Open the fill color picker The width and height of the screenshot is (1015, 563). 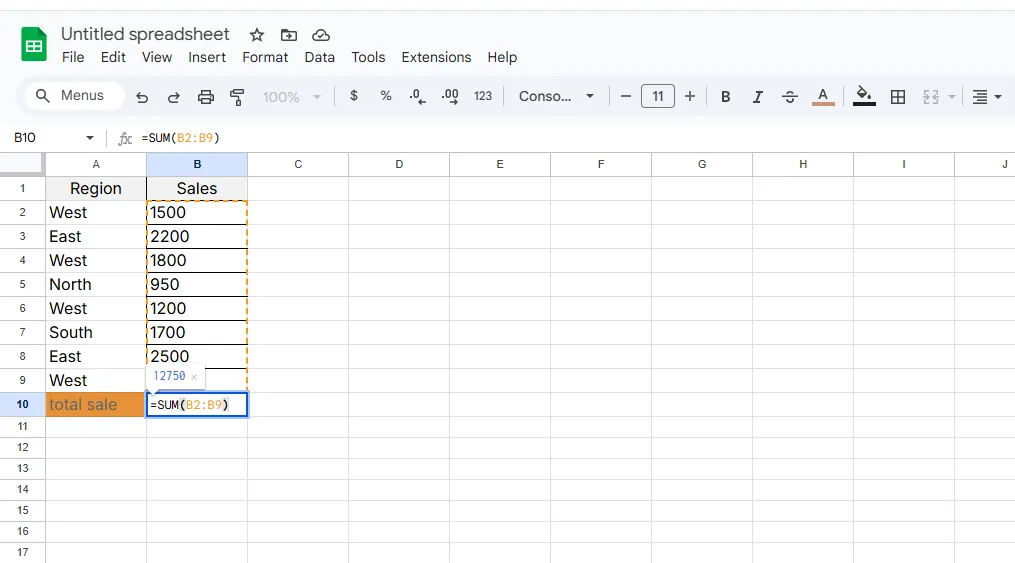865,97
